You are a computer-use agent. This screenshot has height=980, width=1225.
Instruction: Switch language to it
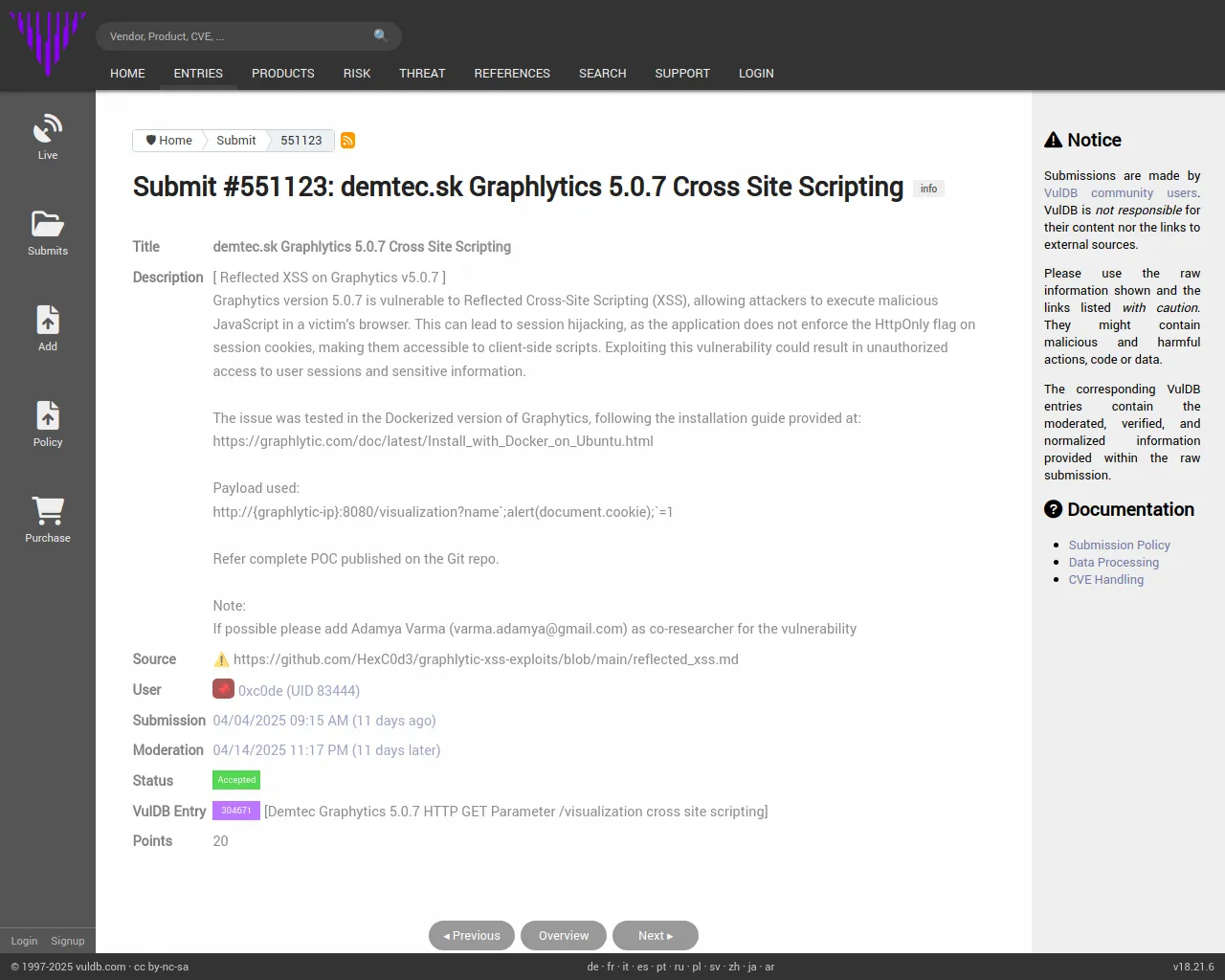point(626,967)
